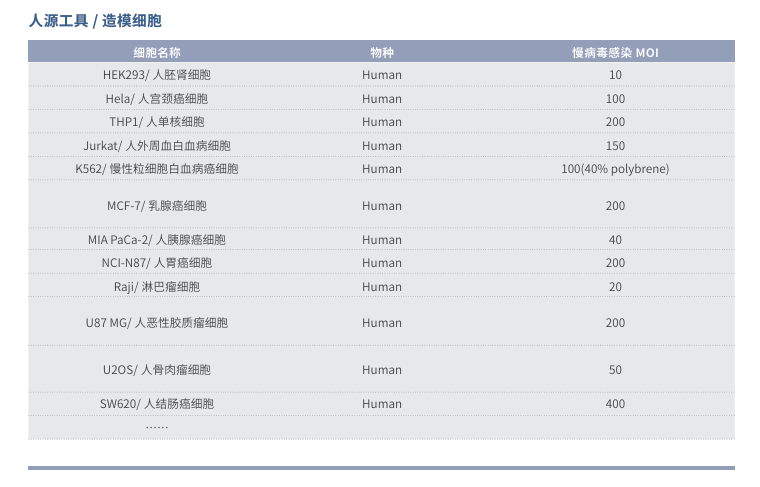
Task: Select the MCF-7/ 乳腺癌细胞 row name
Action: click(x=157, y=206)
